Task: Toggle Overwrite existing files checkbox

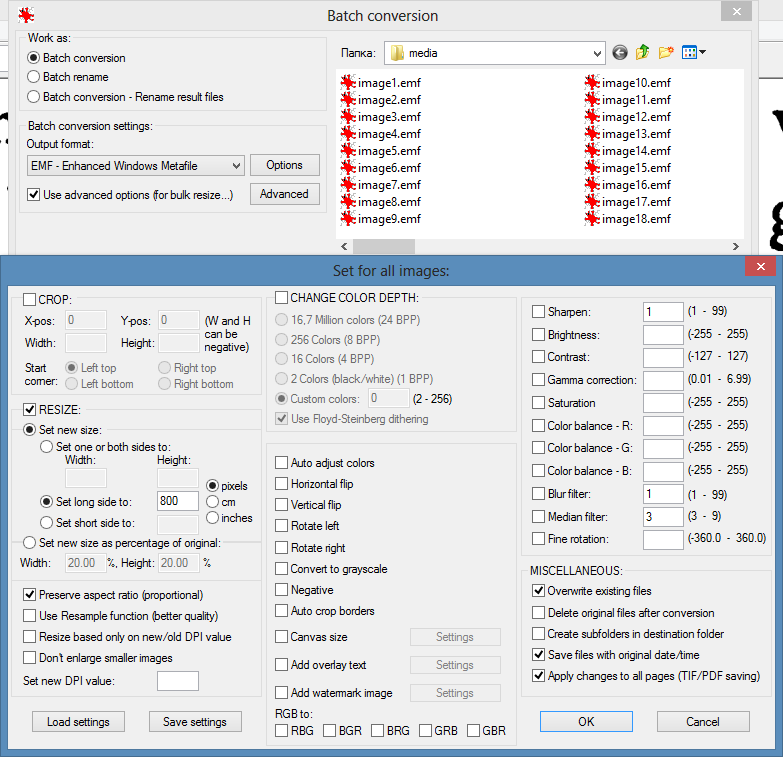Action: pyautogui.click(x=538, y=590)
